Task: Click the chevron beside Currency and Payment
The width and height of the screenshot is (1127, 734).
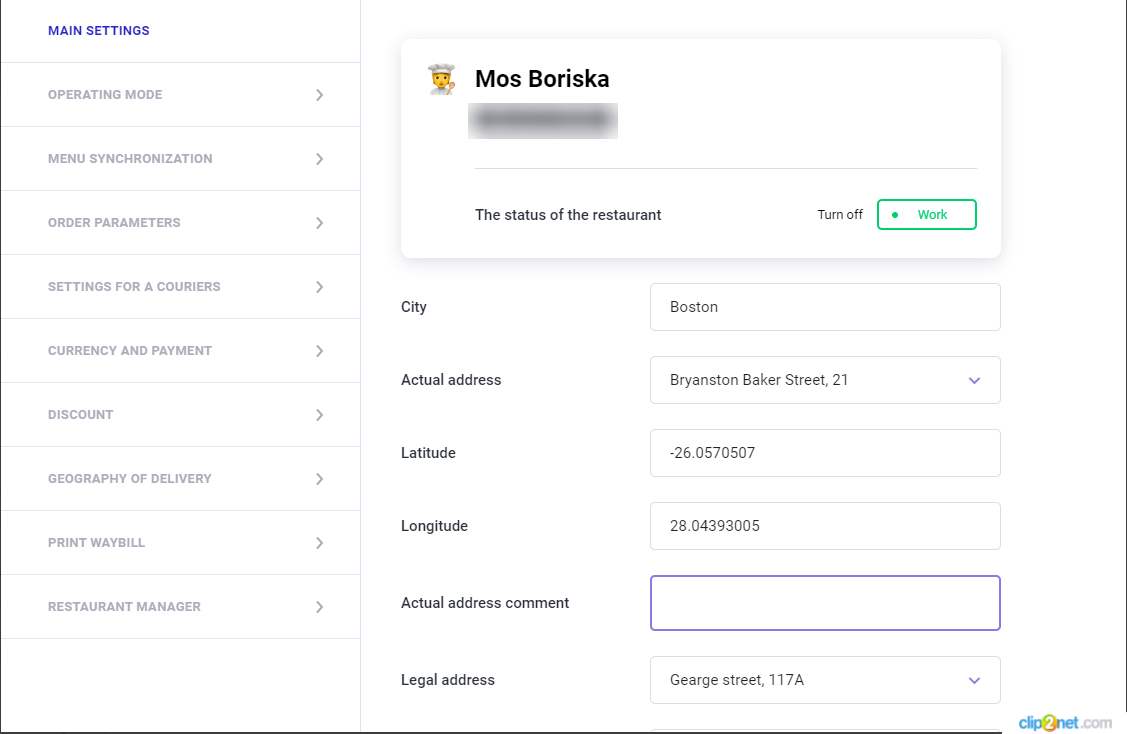Action: click(x=320, y=351)
